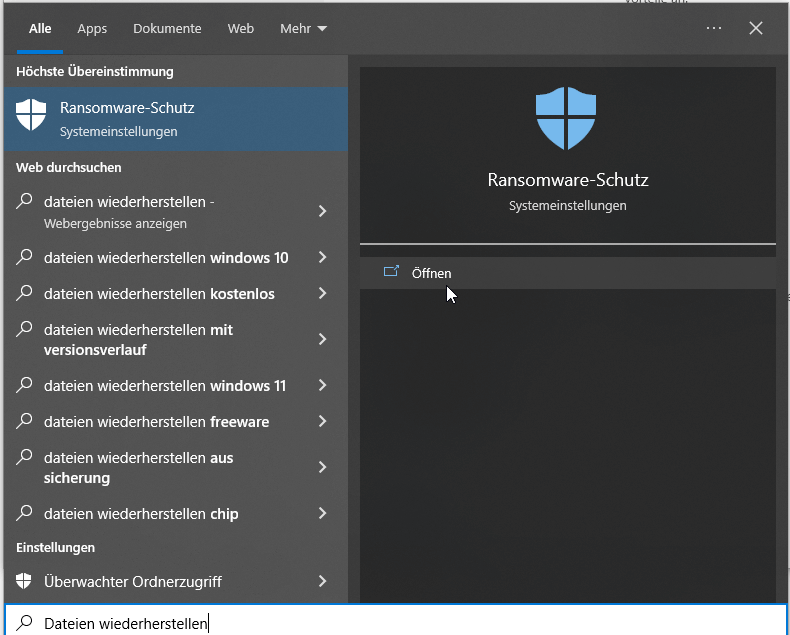Click the white shield icon in top match
The image size is (790, 635).
click(x=31, y=114)
